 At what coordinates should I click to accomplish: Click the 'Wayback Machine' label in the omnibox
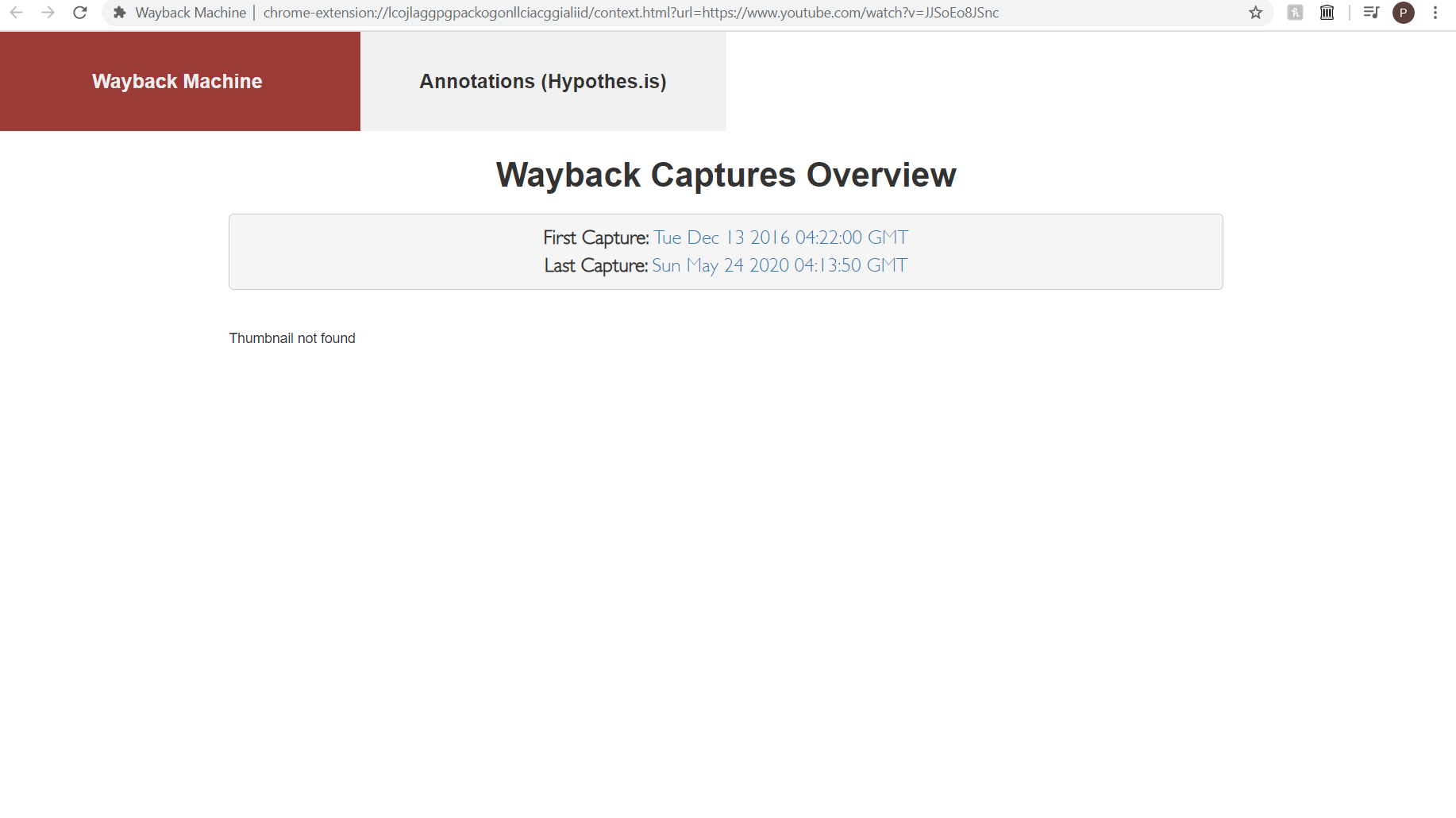[x=190, y=13]
